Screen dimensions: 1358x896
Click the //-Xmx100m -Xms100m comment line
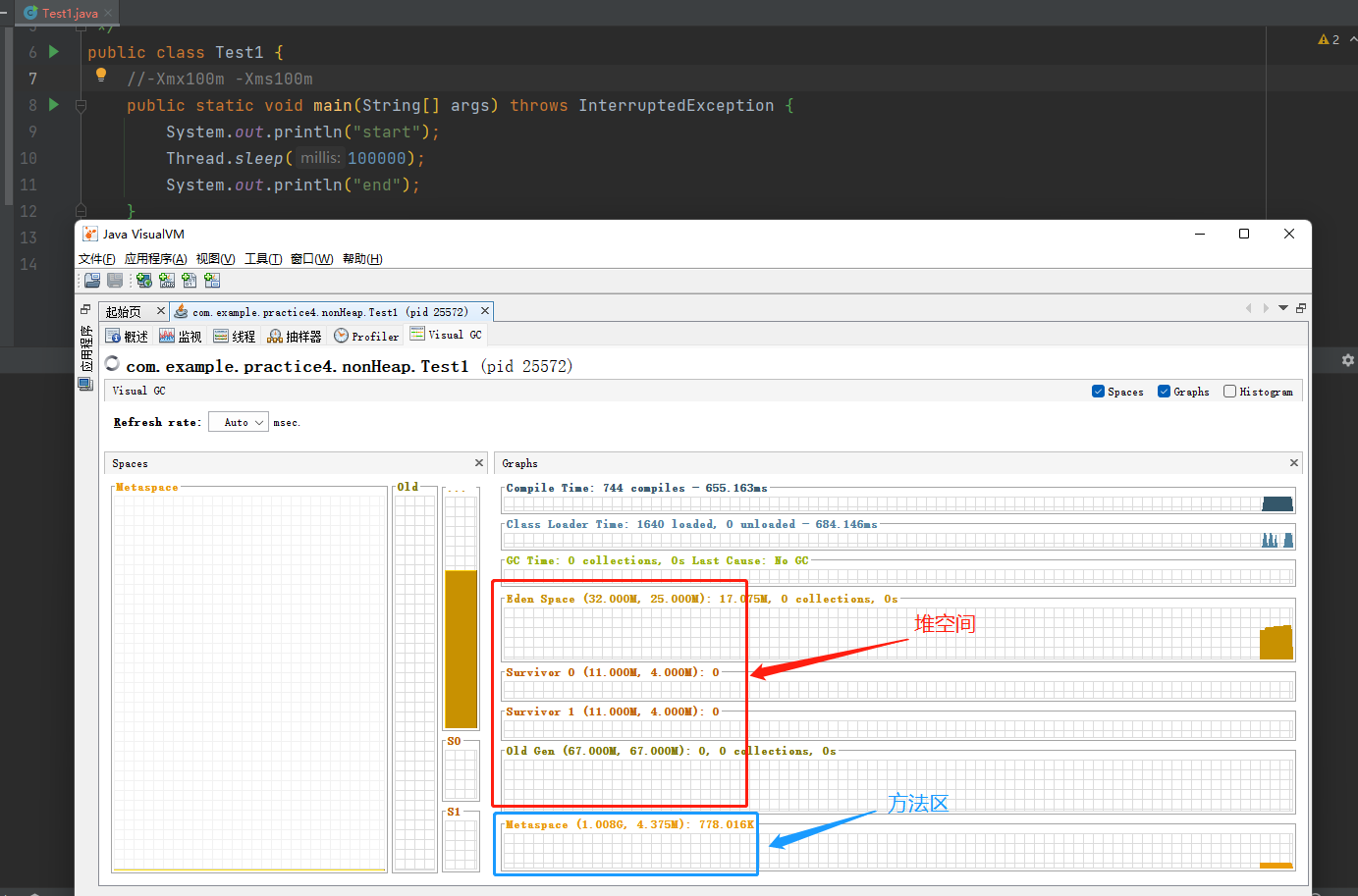[x=220, y=79]
